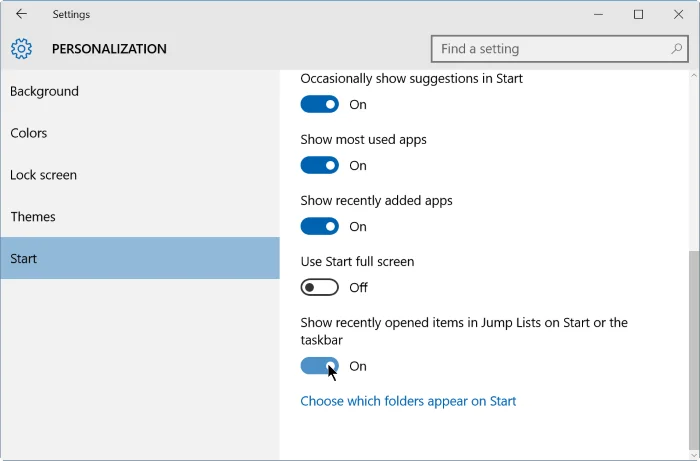700x461 pixels.
Task: Select Themes in sidebar
Action: click(140, 216)
